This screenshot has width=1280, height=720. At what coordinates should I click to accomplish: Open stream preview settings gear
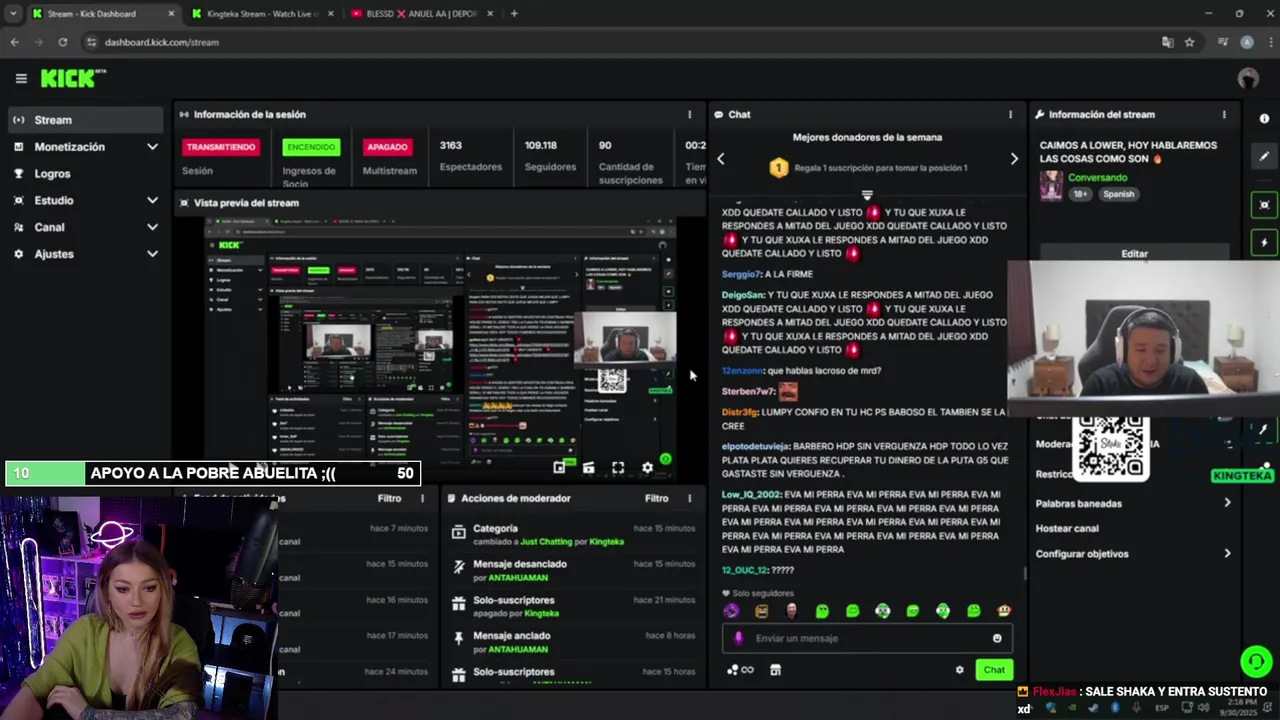647,467
